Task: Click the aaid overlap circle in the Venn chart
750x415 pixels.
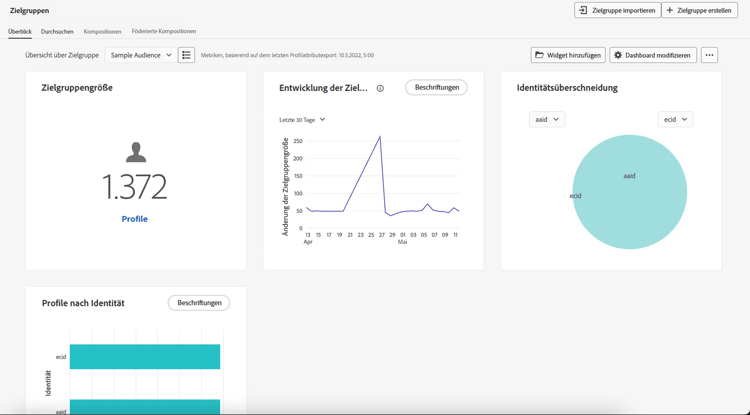Action: [x=629, y=192]
